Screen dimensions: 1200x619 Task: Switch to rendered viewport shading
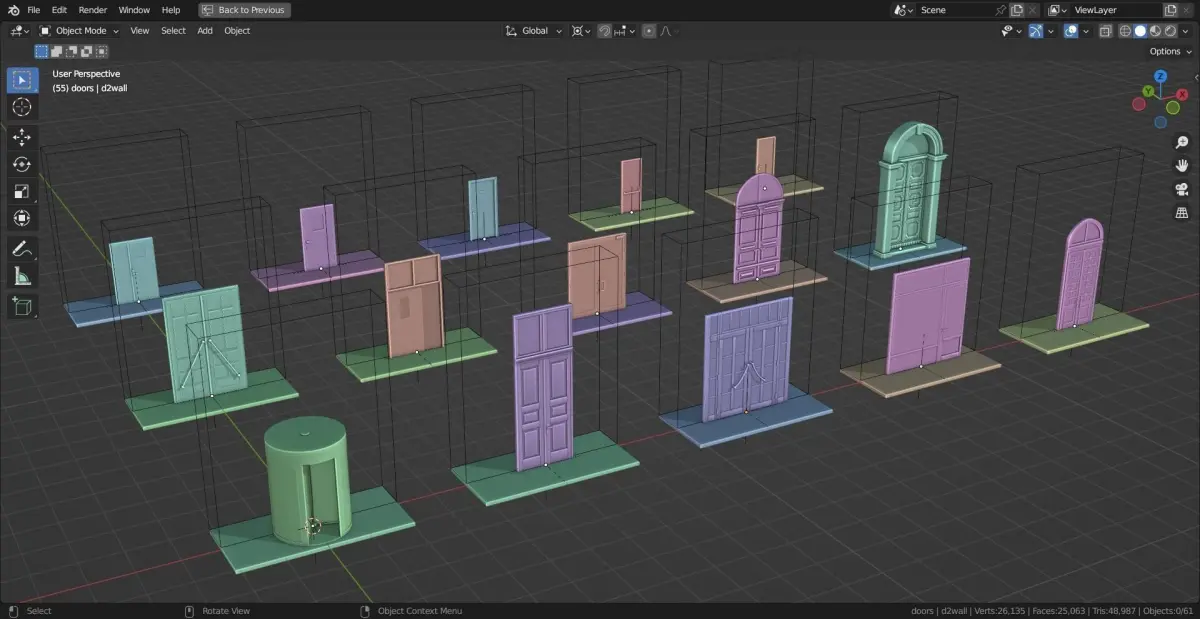(x=1170, y=31)
